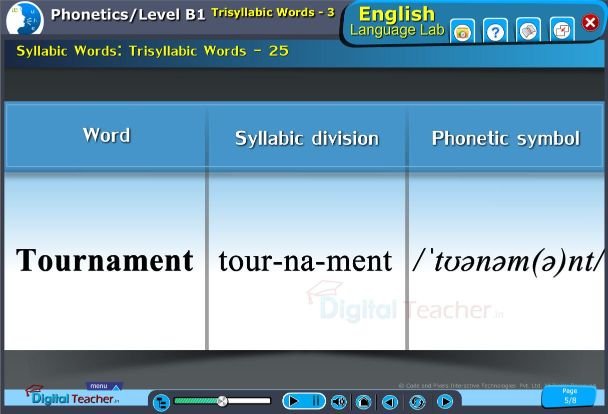Screen dimensions: 608x414
Task: Open the yellow folder icon in top toolbar
Action: coord(462,31)
